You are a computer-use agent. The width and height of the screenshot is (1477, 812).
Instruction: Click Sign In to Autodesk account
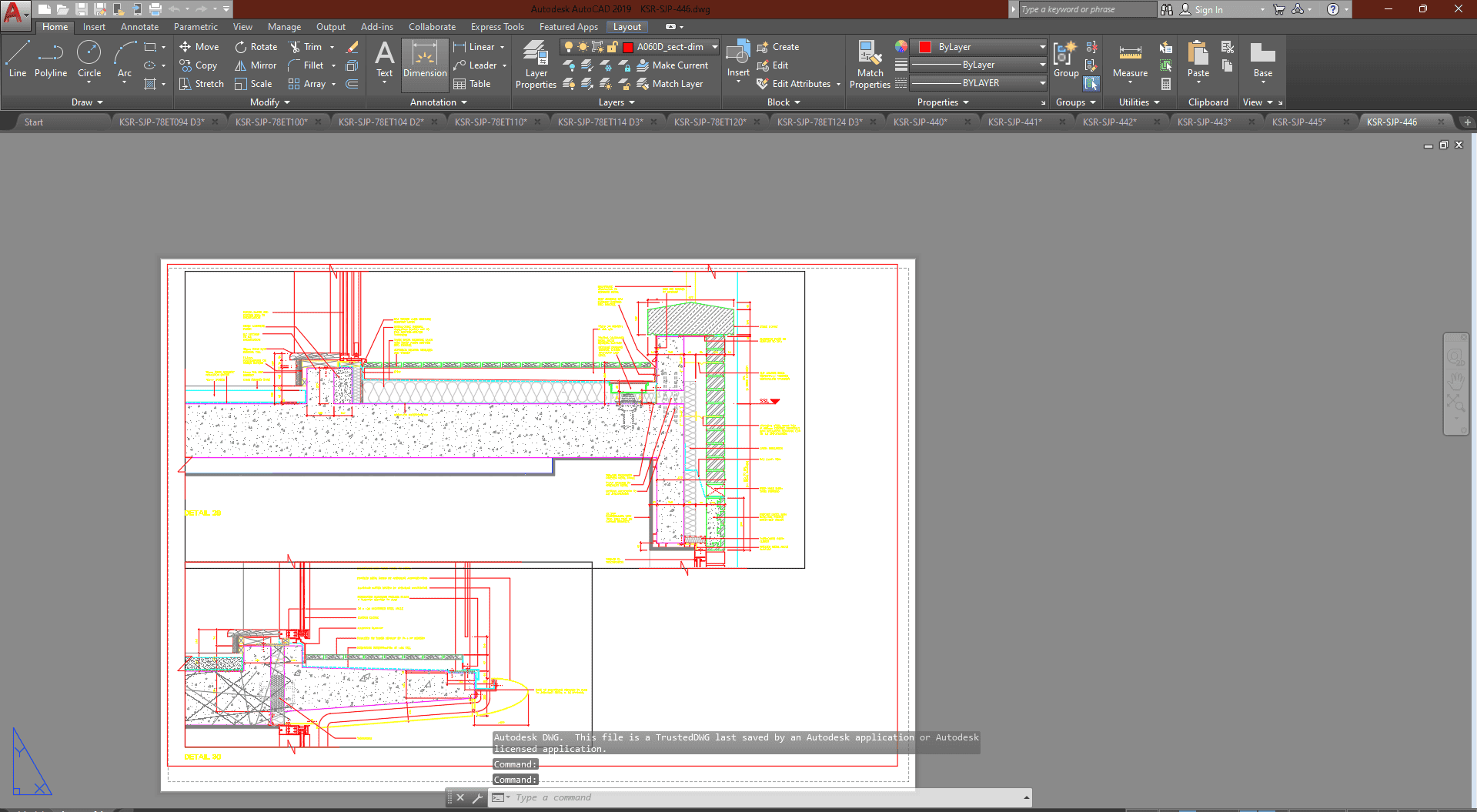(x=1208, y=10)
